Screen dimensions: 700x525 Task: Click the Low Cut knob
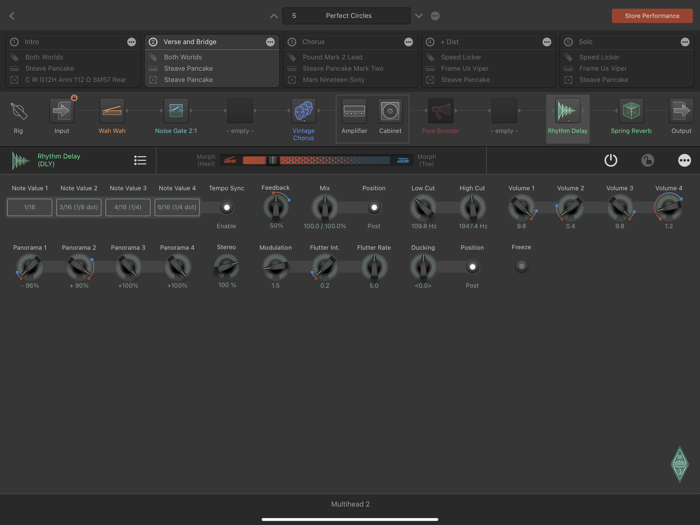[x=423, y=207]
